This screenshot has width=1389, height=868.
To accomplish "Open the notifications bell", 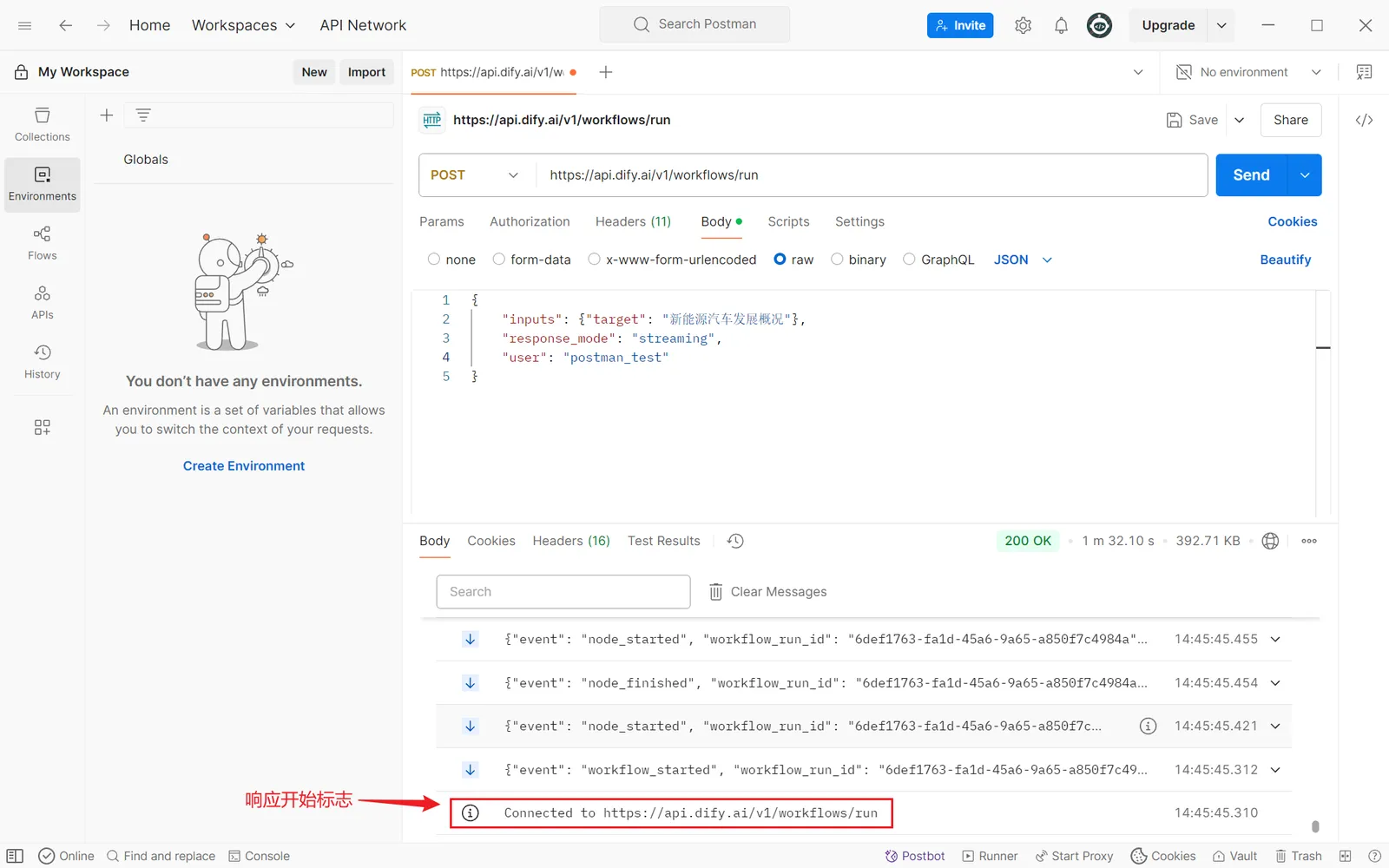I will (1061, 25).
